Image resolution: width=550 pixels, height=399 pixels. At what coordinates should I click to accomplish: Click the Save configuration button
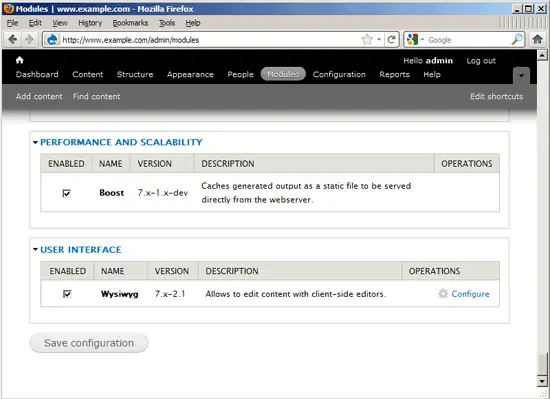(89, 343)
